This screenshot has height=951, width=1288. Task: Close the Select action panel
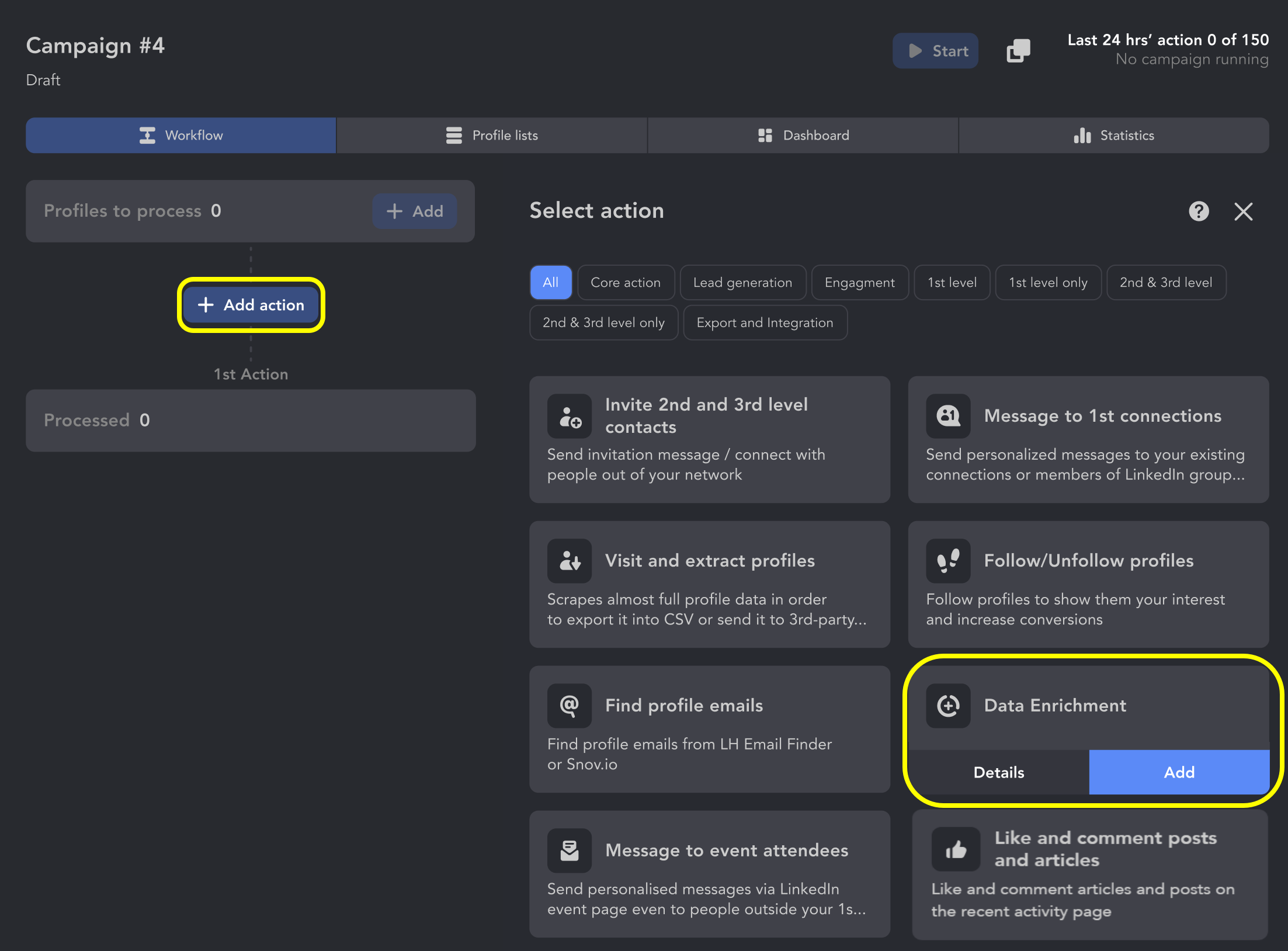click(x=1243, y=211)
